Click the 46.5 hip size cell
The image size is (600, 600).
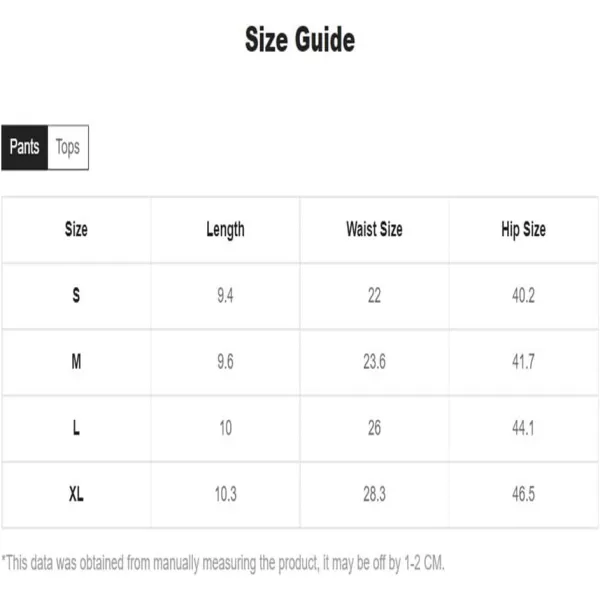[523, 494]
